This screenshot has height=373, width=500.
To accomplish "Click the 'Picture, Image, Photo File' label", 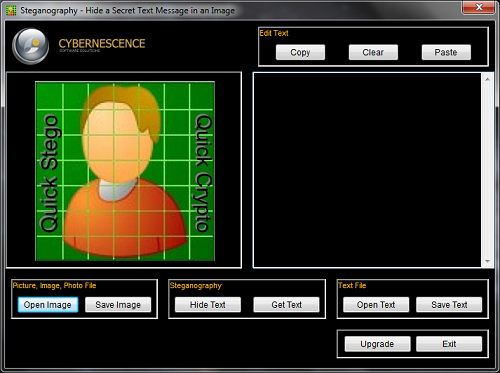I will (54, 285).
